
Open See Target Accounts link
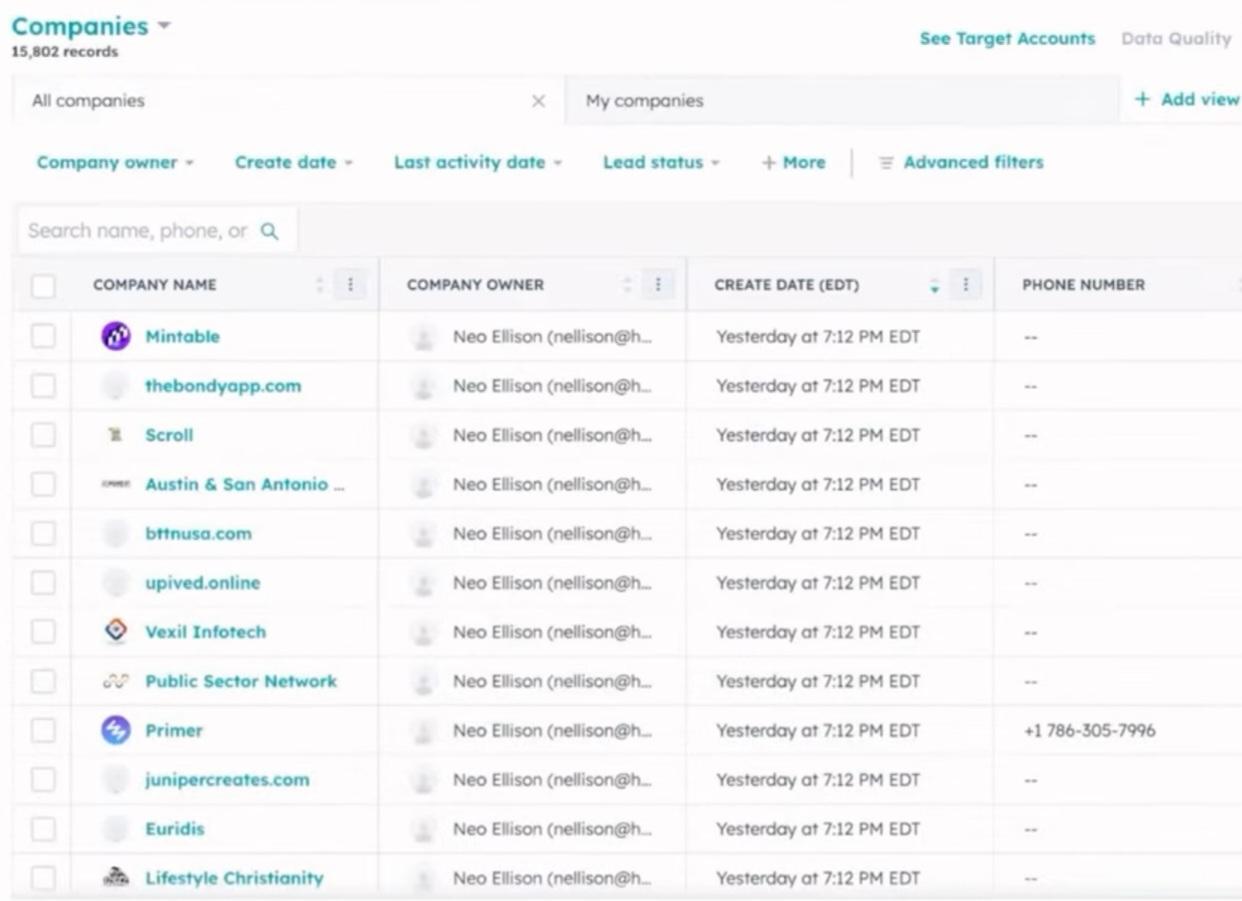point(1007,39)
